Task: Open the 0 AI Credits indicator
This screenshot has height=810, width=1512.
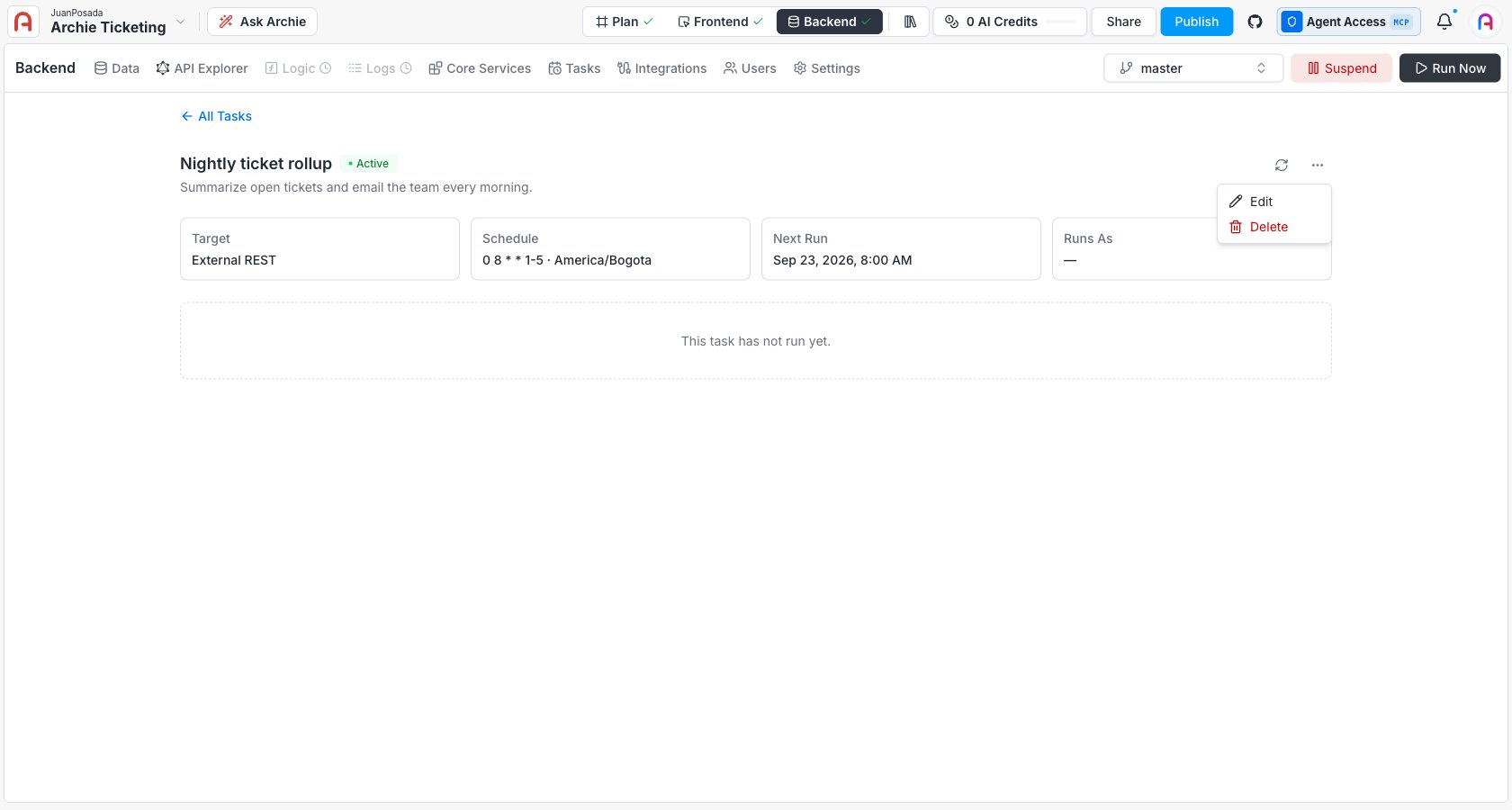Action: (1010, 22)
